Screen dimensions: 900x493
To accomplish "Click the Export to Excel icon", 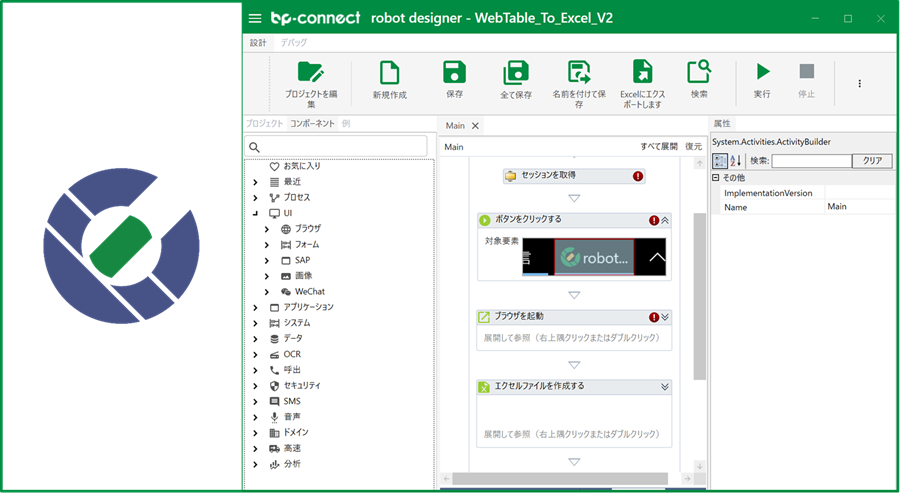I will coord(642,72).
